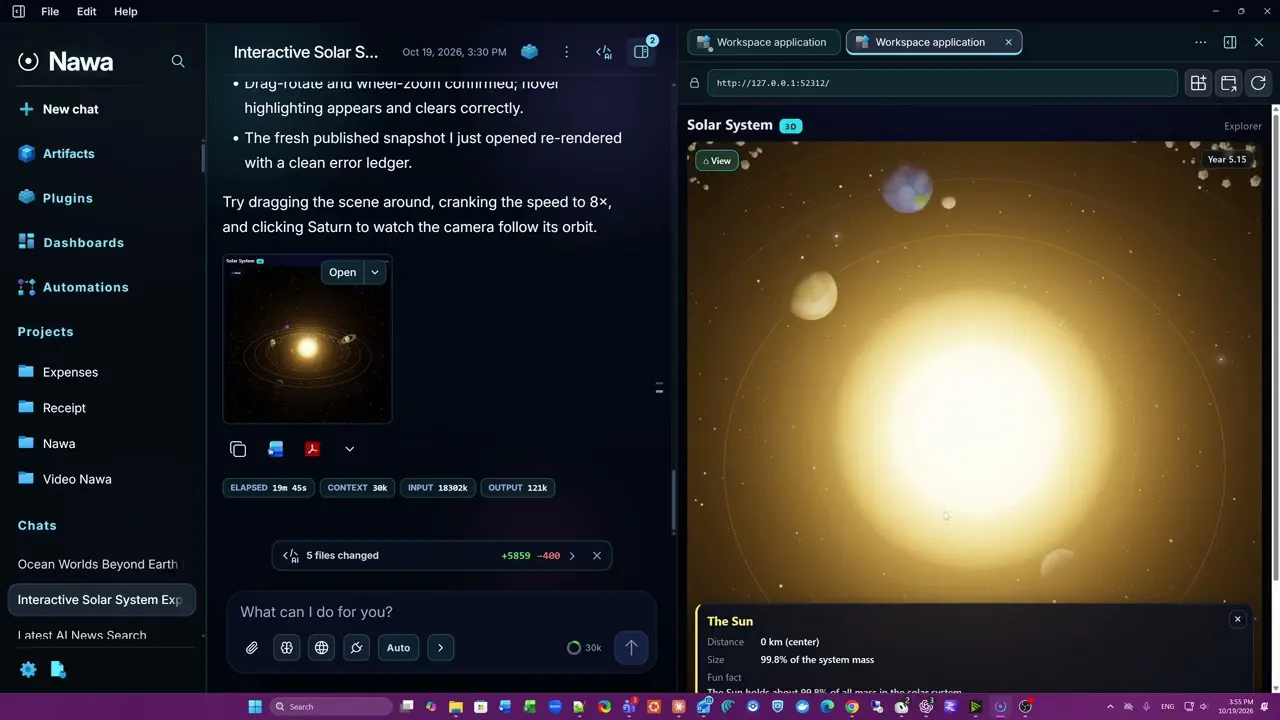The image size is (1280, 720).
Task: Copy the response with the copy icon
Action: coord(238,449)
